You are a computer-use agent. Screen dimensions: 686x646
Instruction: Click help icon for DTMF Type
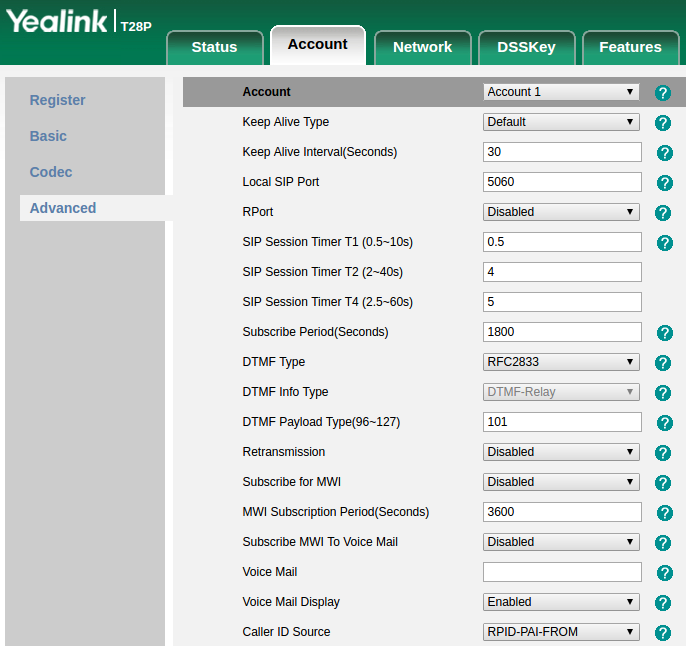pyautogui.click(x=662, y=363)
